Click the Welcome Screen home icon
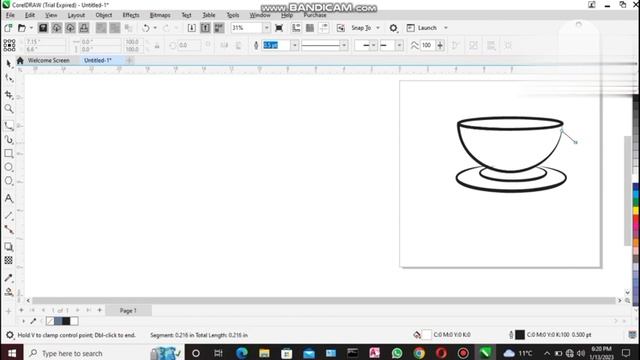Viewport: 640px width, 360px height. [20, 60]
